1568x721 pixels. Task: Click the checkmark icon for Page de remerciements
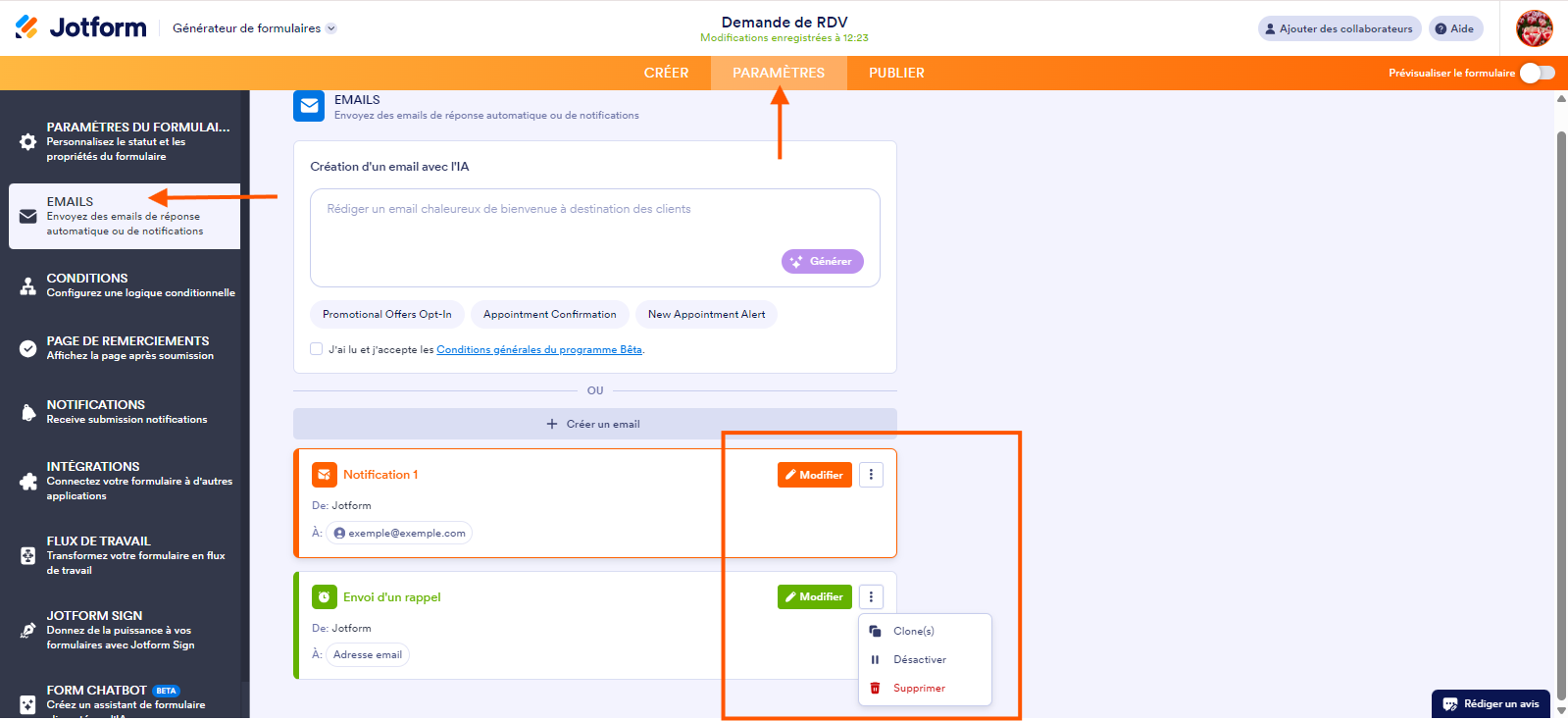point(28,348)
